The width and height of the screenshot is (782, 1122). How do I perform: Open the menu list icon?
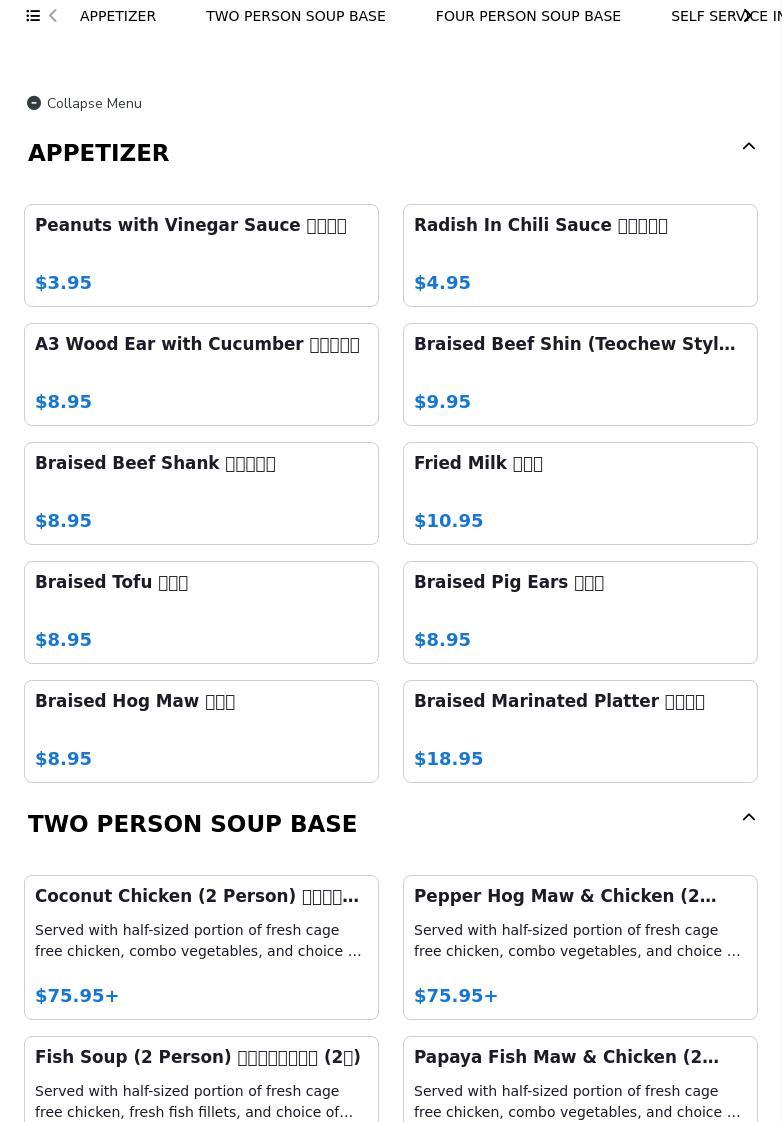pyautogui.click(x=33, y=16)
